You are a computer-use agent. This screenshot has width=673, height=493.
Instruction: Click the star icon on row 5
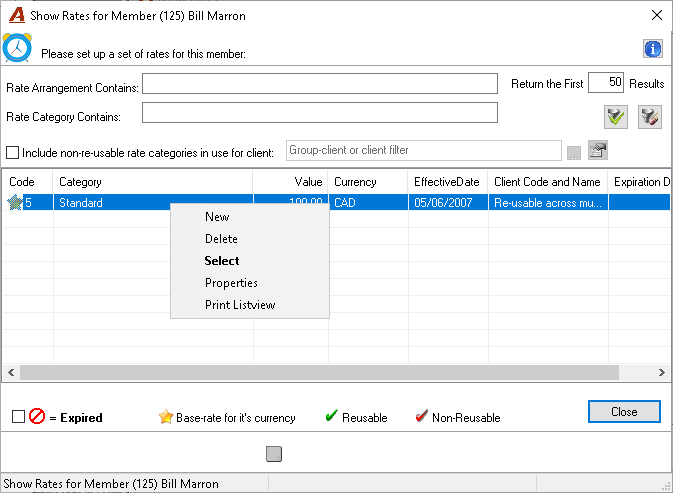point(15,203)
